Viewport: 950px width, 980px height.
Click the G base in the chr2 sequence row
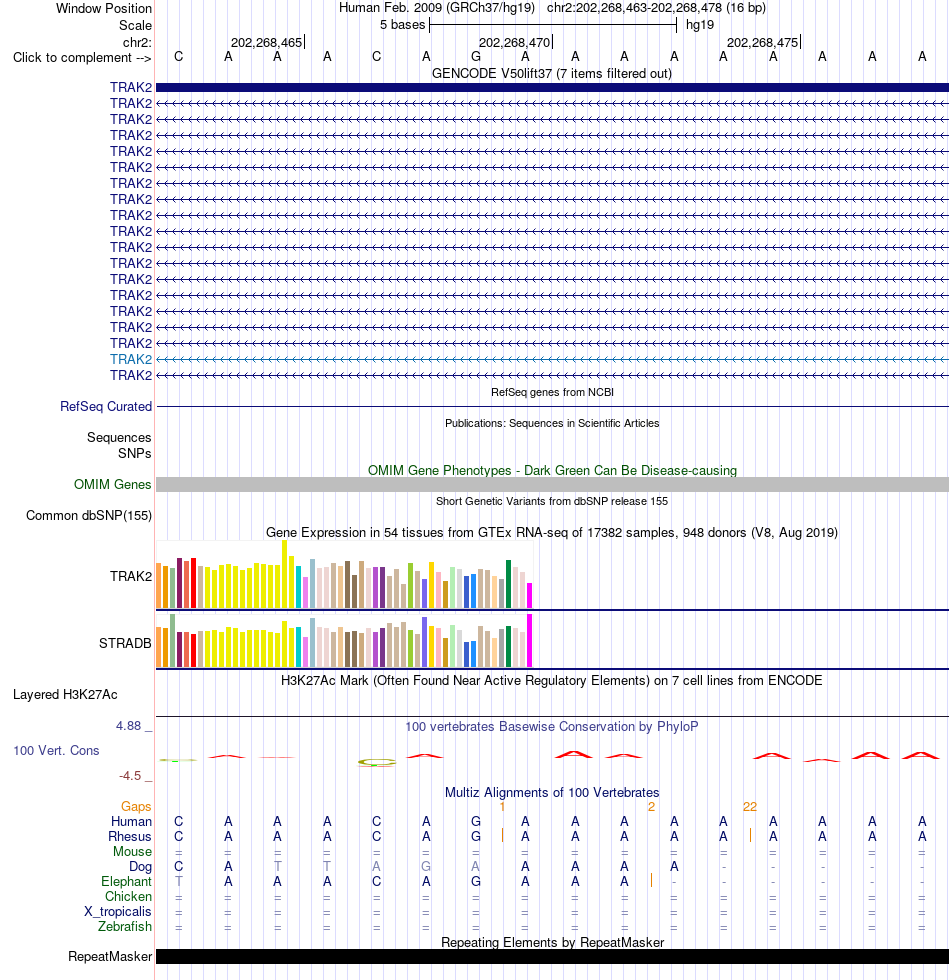[x=476, y=57]
